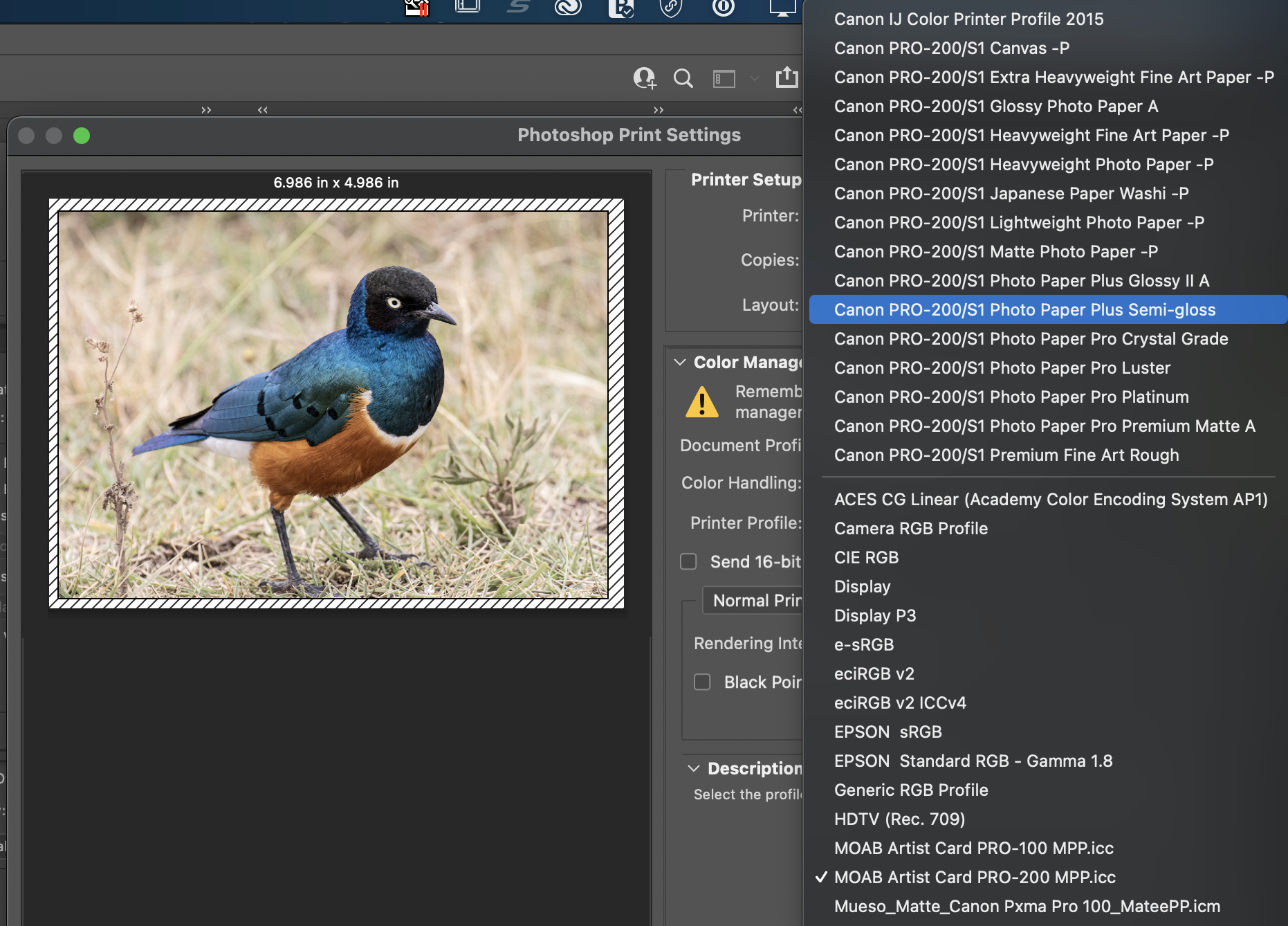
Task: Collapse the Description section
Action: point(694,768)
